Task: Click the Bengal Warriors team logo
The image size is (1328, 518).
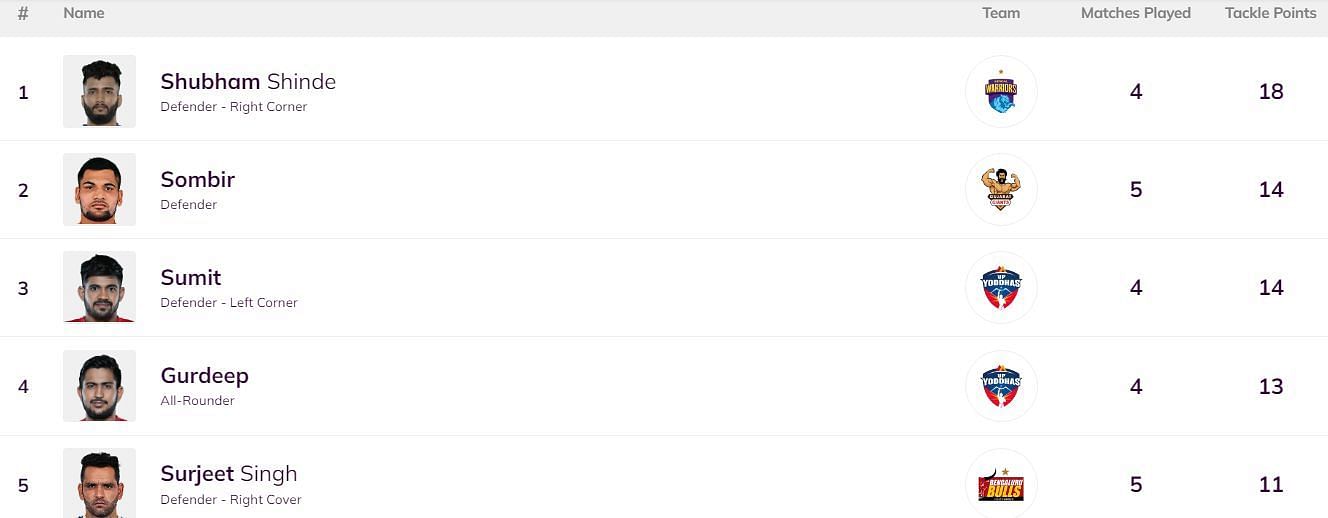Action: coord(1001,92)
